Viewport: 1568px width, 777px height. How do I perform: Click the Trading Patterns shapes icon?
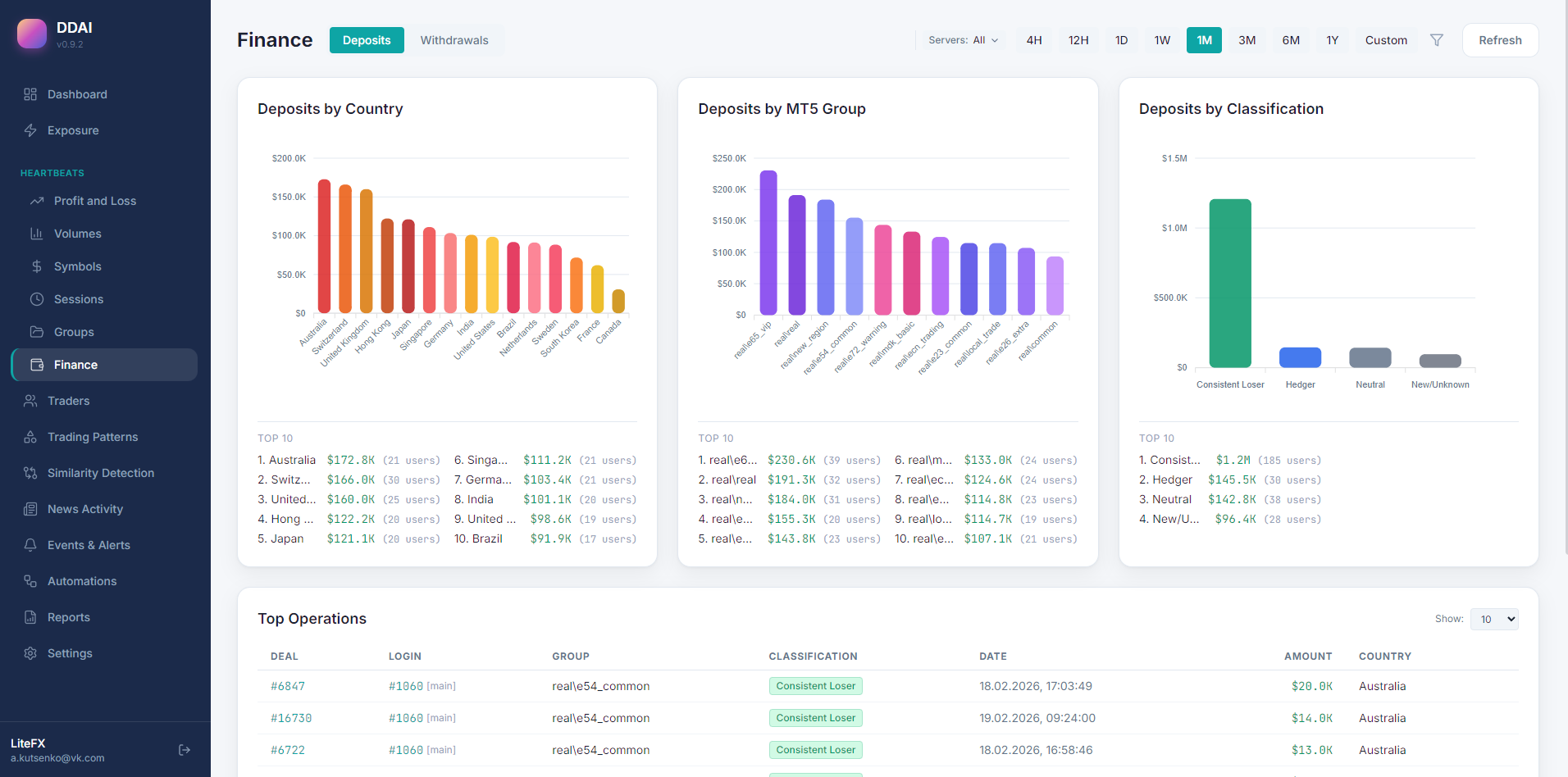click(x=30, y=437)
